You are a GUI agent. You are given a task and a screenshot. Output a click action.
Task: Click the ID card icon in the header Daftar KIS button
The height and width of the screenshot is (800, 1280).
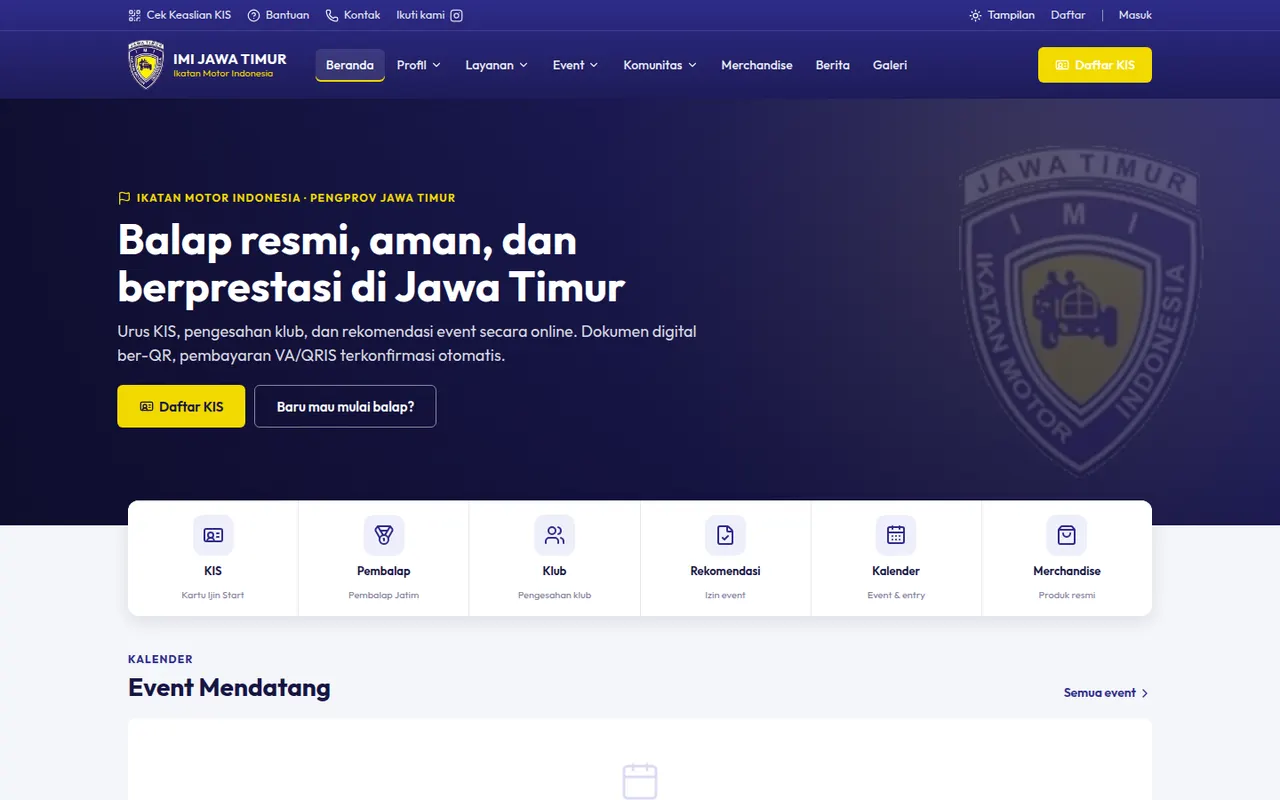point(1062,65)
